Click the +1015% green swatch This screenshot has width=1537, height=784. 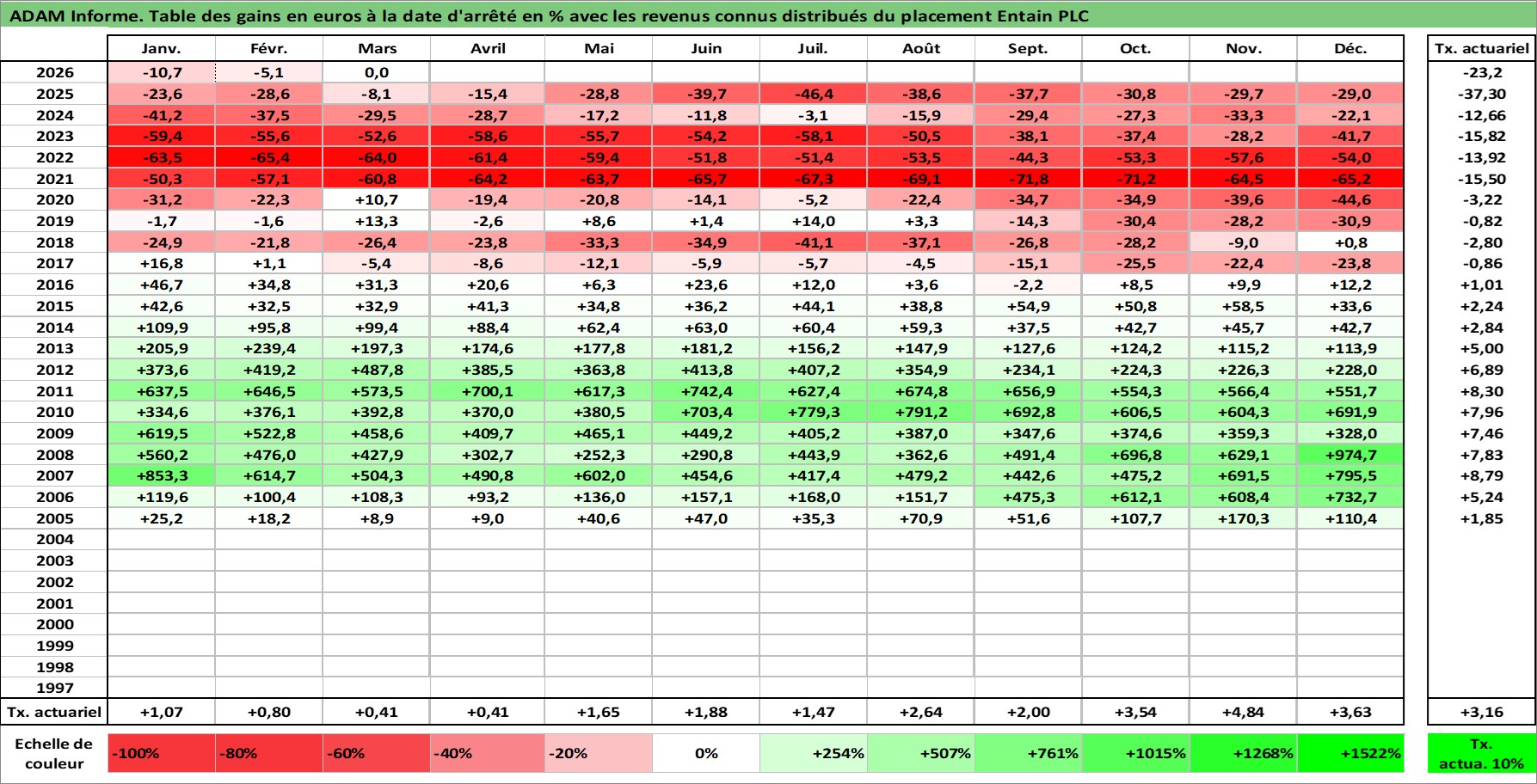pyautogui.click(x=1136, y=753)
